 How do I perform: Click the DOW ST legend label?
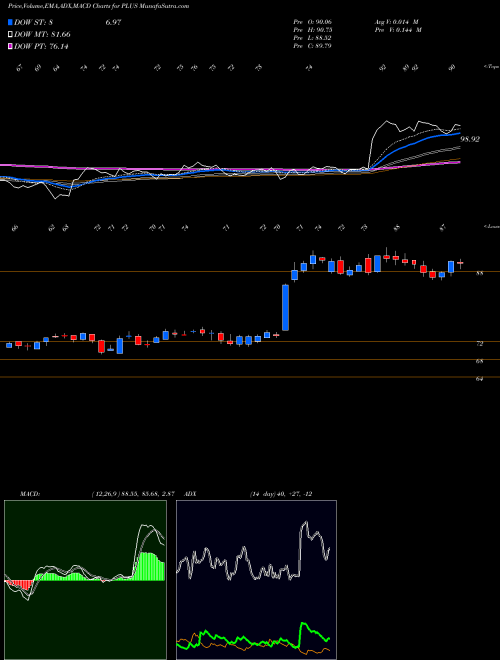point(33,22)
